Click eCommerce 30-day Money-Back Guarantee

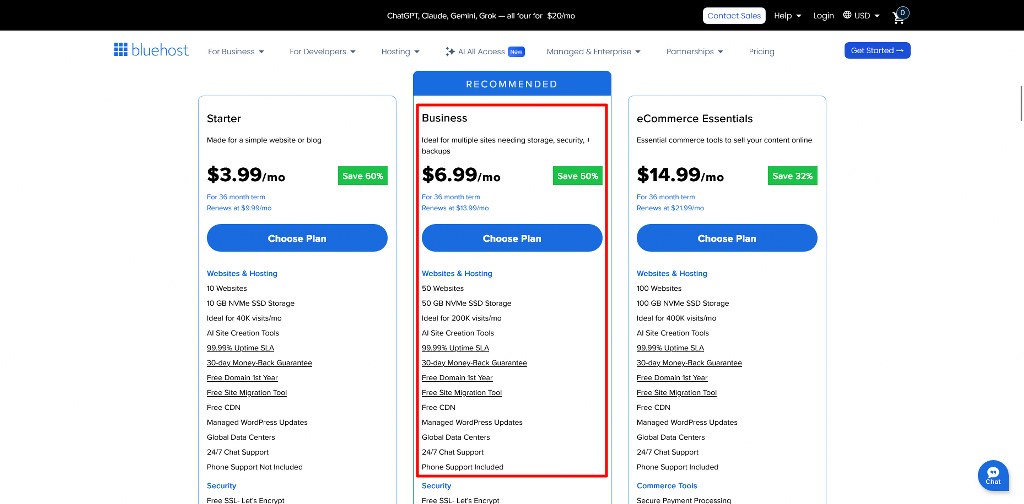(689, 363)
